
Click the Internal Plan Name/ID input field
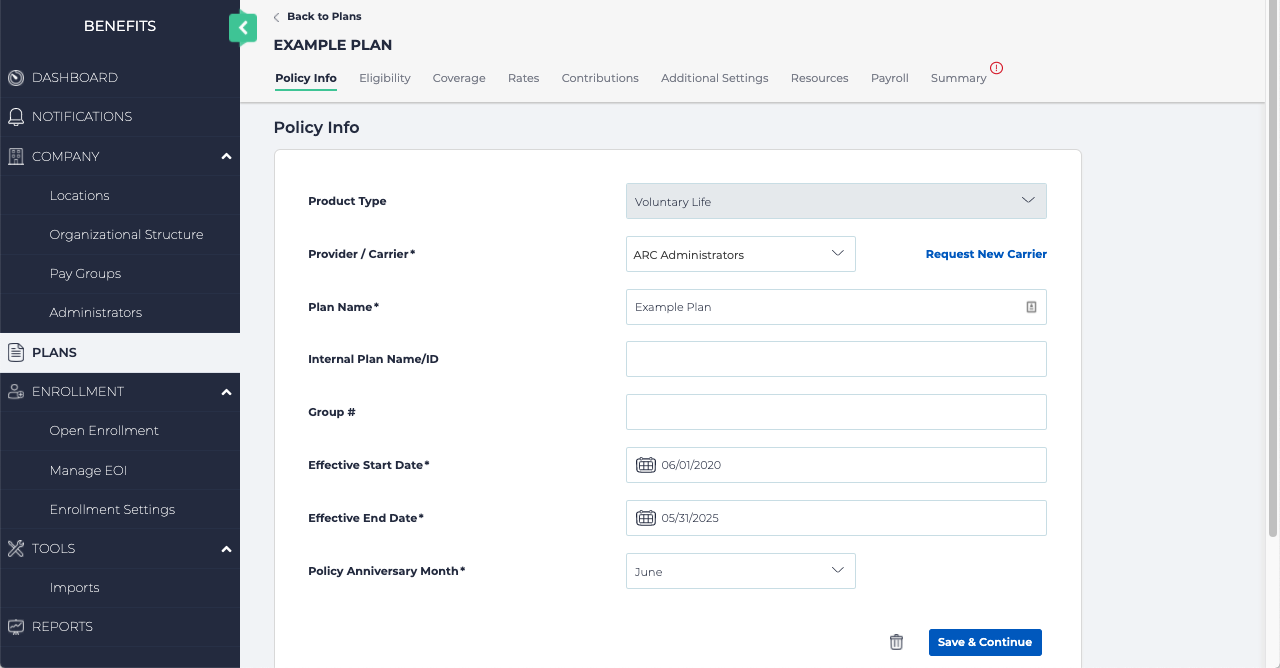[836, 359]
